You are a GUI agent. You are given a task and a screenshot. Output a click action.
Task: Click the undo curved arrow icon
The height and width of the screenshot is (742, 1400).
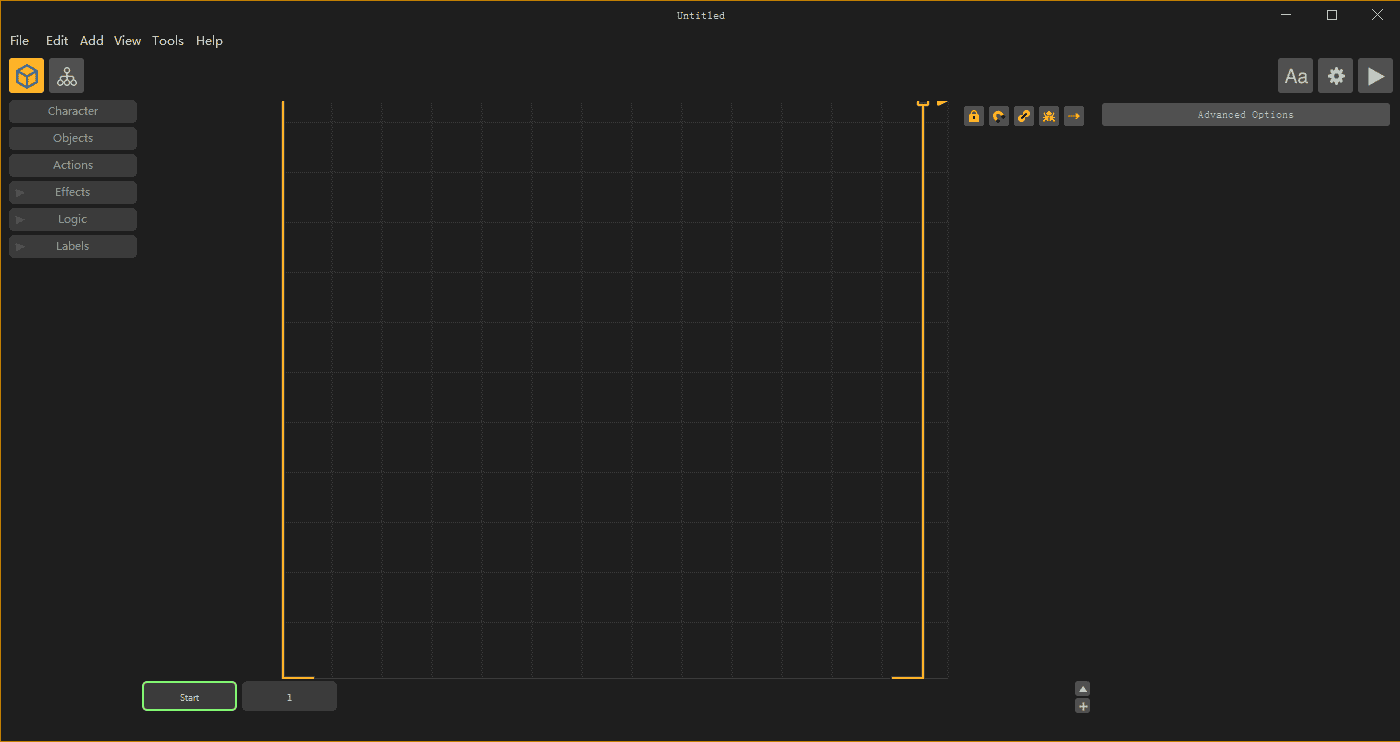pyautogui.click(x=998, y=115)
